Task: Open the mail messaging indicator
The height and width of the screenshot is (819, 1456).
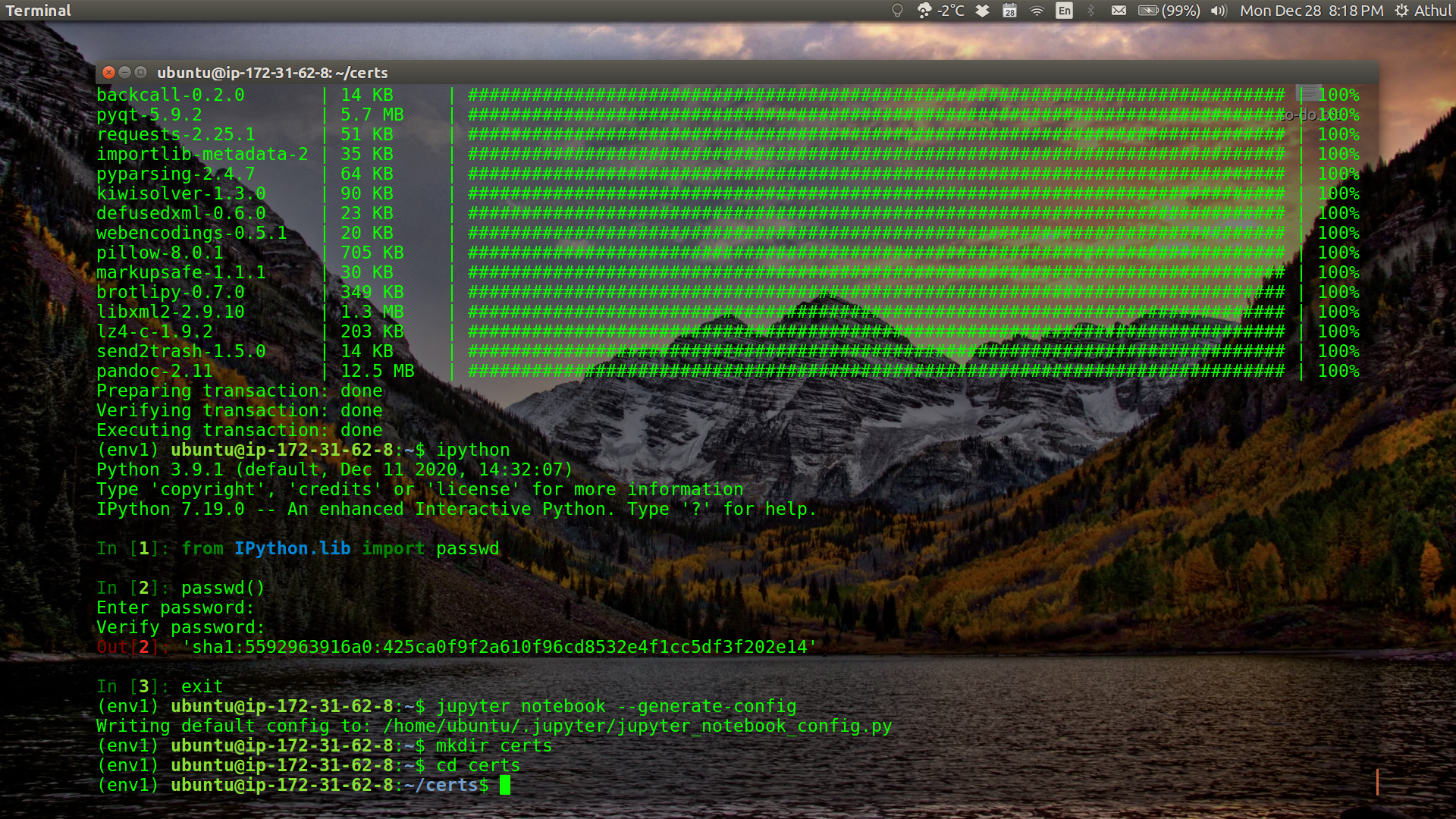Action: (1119, 11)
